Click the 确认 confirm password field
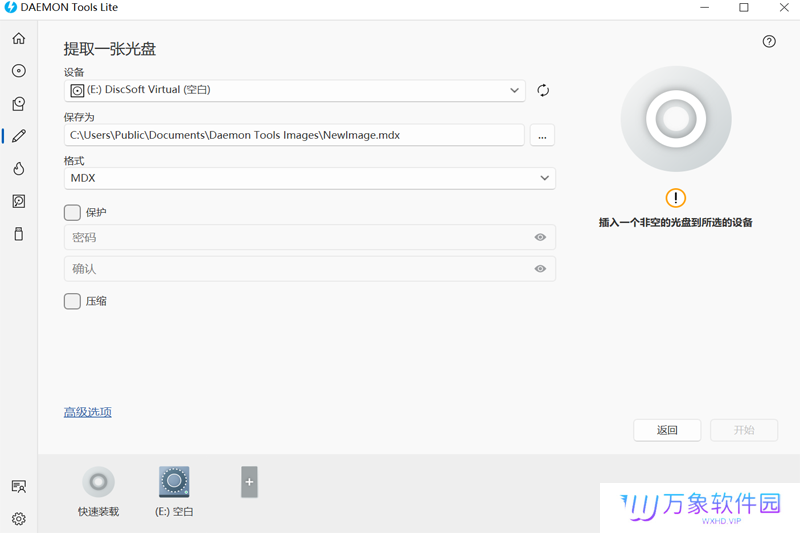Viewport: 800px width, 533px height. 310,269
